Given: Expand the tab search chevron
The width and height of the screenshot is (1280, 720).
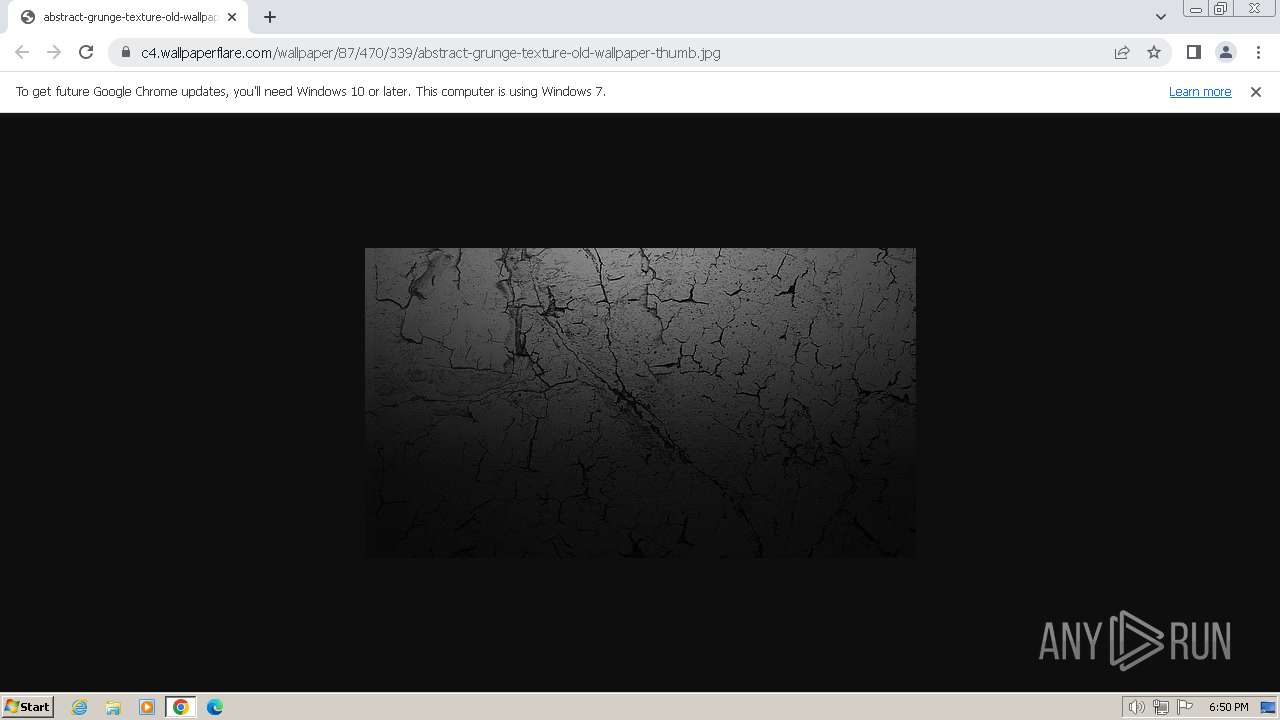Looking at the screenshot, I should click(1160, 17).
